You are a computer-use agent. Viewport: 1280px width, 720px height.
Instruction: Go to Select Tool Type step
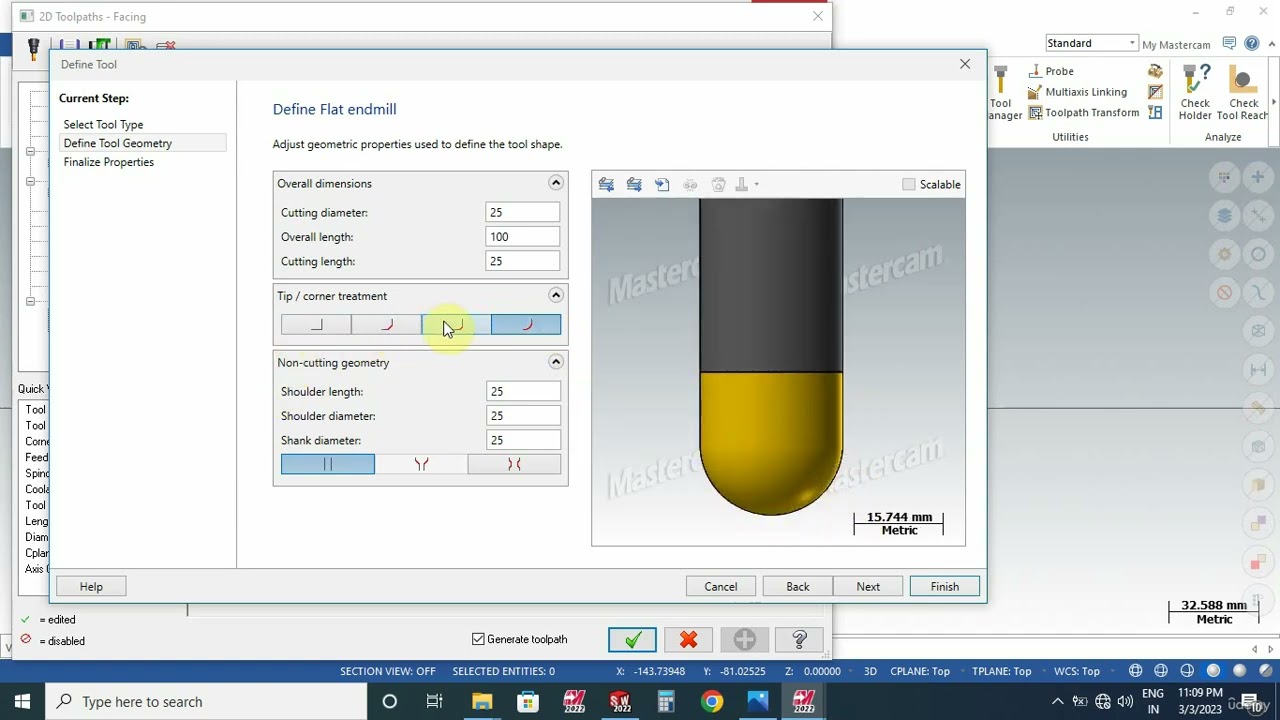pos(103,124)
